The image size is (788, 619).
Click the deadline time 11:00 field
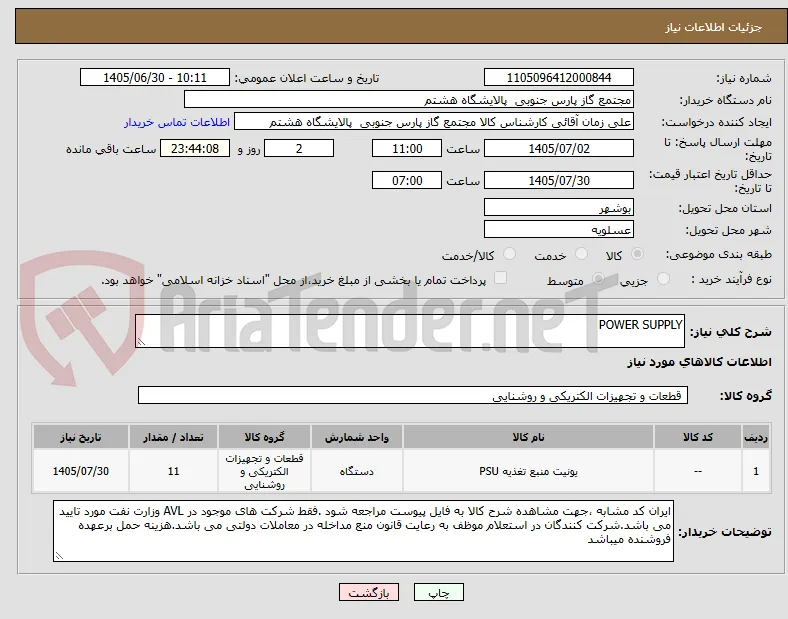[x=407, y=149]
